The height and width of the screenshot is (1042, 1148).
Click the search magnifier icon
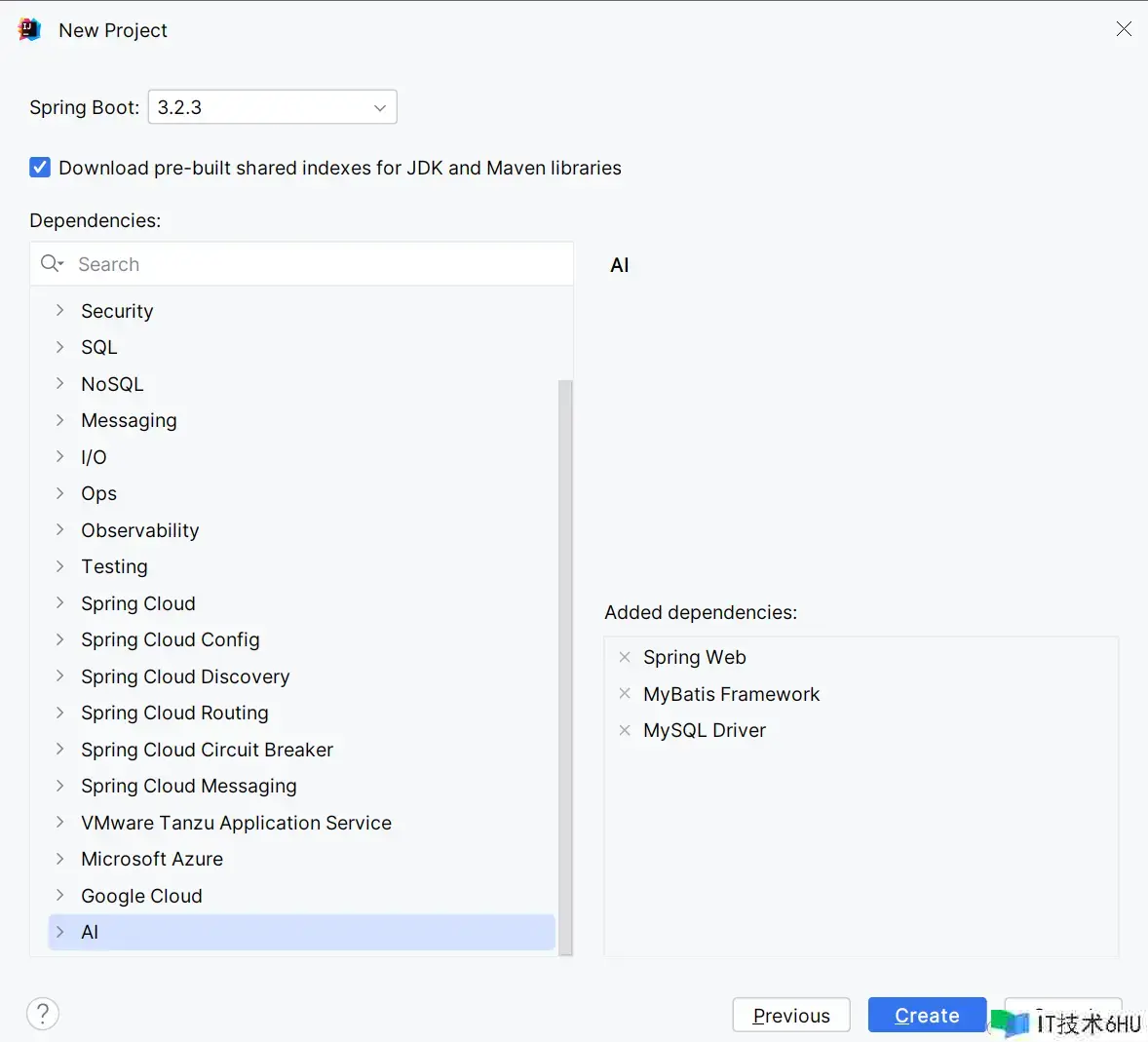click(x=51, y=264)
